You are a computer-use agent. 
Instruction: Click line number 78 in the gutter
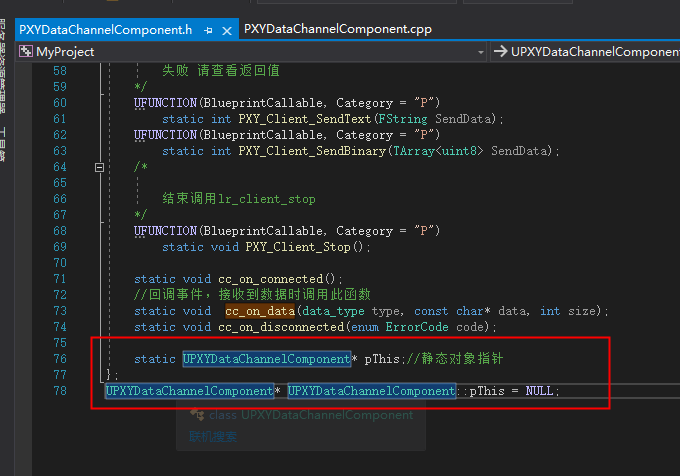click(60, 391)
